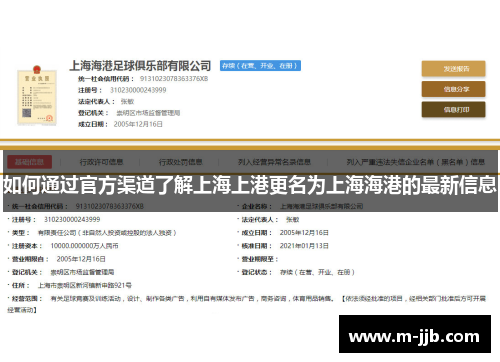Select 登记状态 value 存续（在营、开业、在册）

(317, 272)
